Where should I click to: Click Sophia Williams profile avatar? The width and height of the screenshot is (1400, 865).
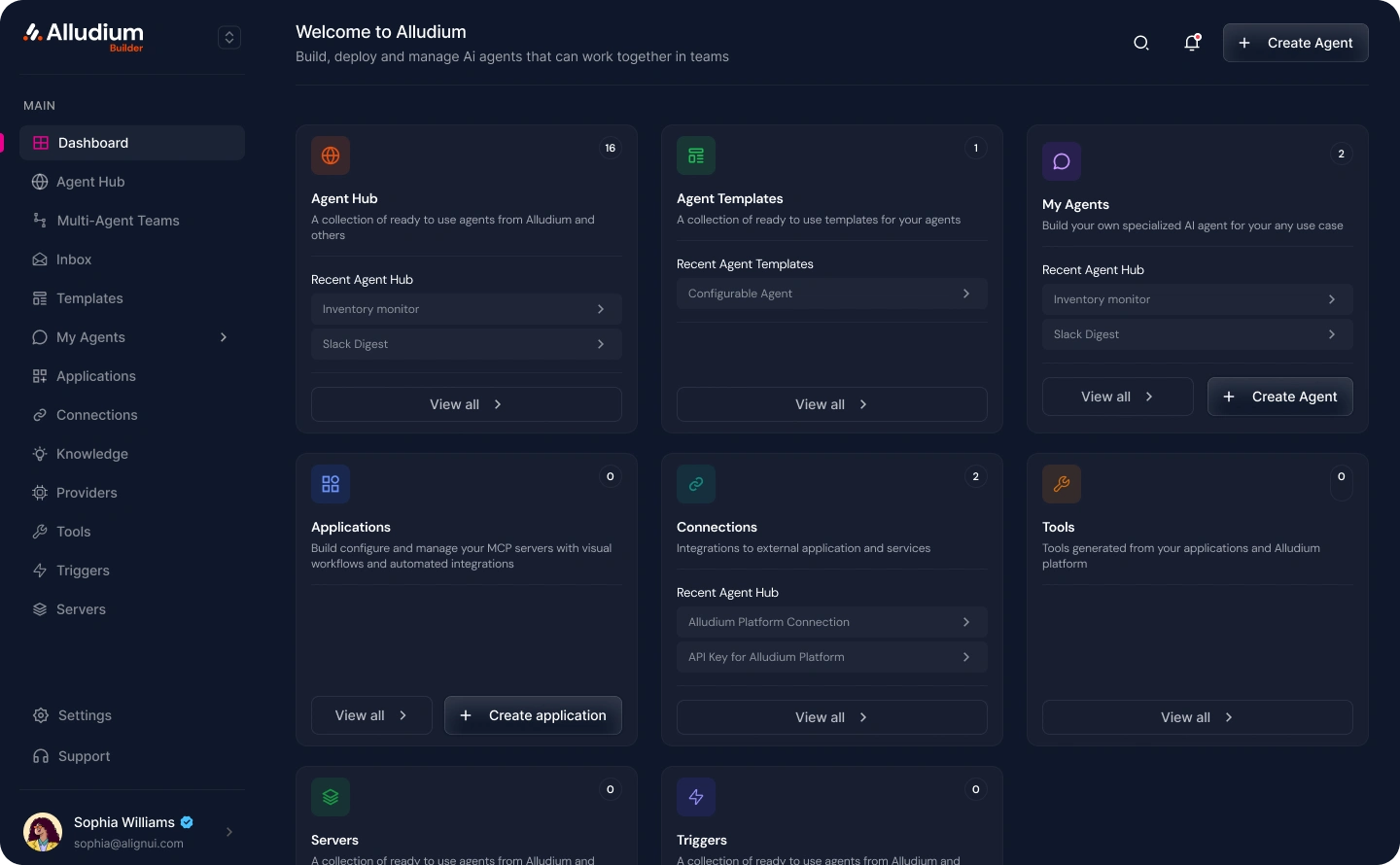tap(43, 832)
